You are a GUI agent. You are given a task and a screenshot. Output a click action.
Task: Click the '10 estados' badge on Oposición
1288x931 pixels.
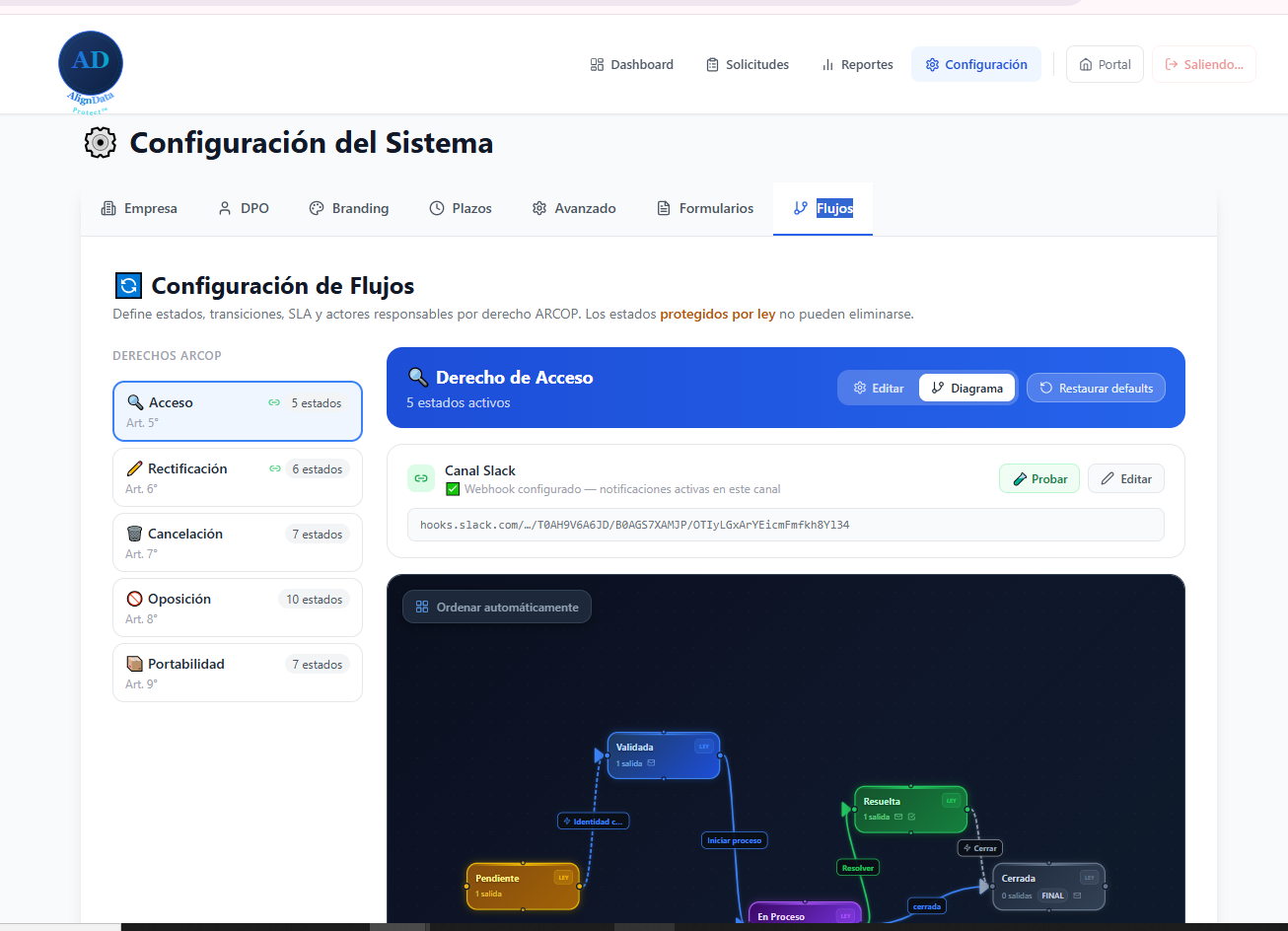pos(314,599)
